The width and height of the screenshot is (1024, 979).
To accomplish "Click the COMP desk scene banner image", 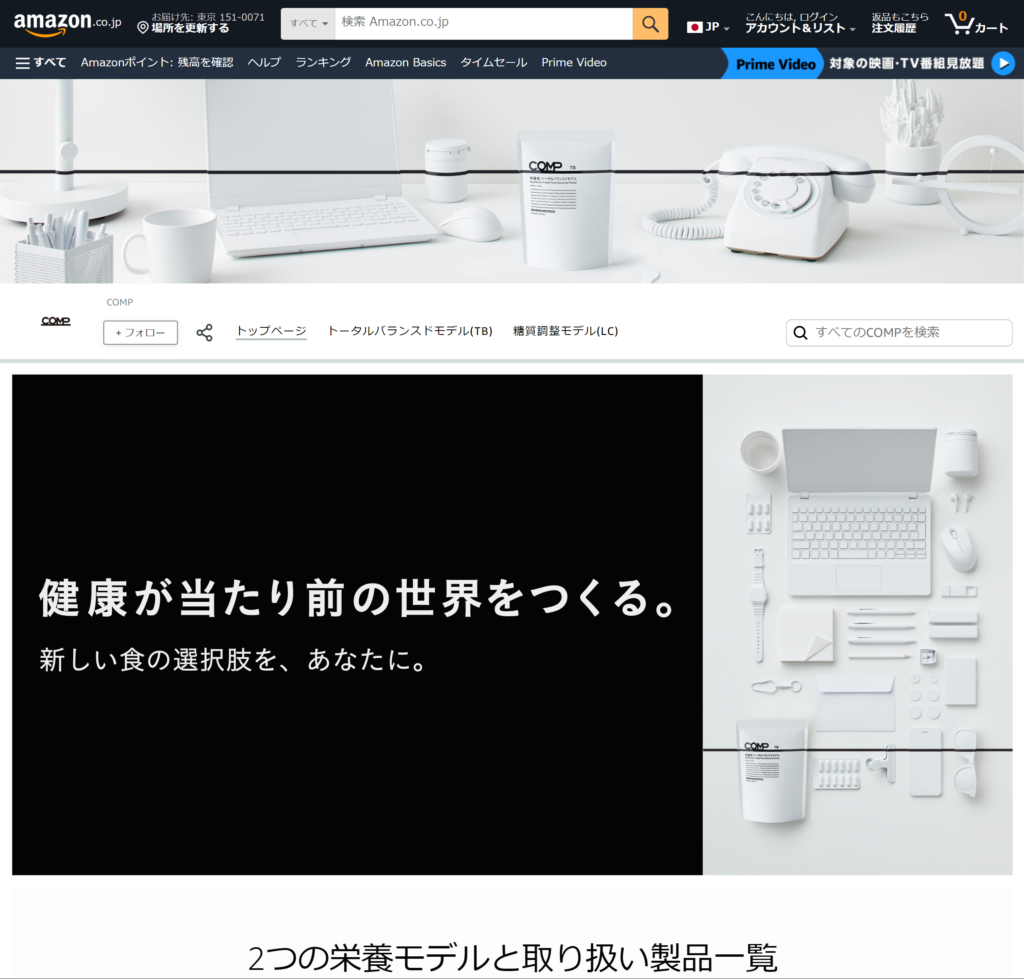I will pyautogui.click(x=512, y=181).
